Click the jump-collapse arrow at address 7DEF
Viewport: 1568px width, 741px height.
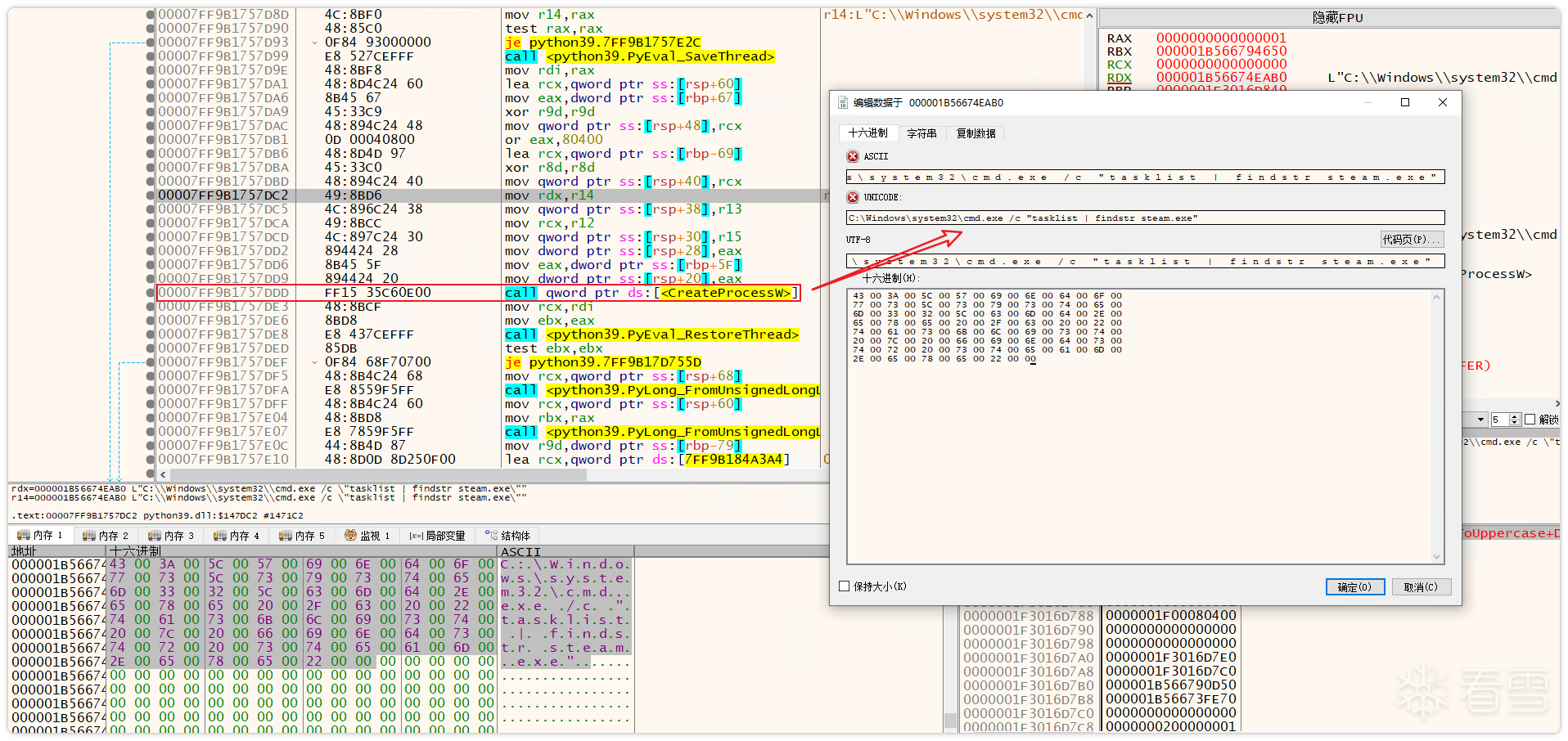315,362
